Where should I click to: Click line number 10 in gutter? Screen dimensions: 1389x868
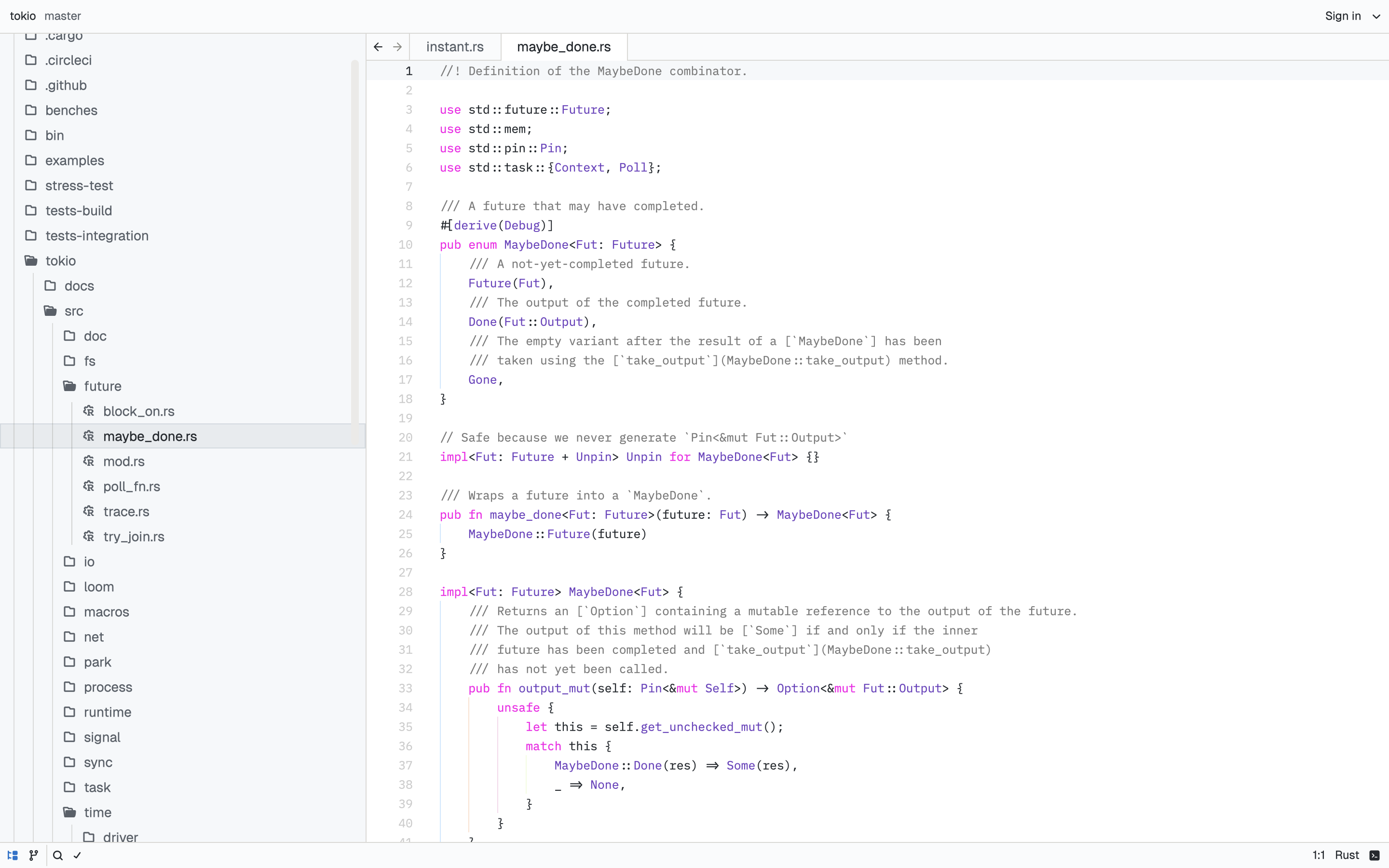click(405, 244)
